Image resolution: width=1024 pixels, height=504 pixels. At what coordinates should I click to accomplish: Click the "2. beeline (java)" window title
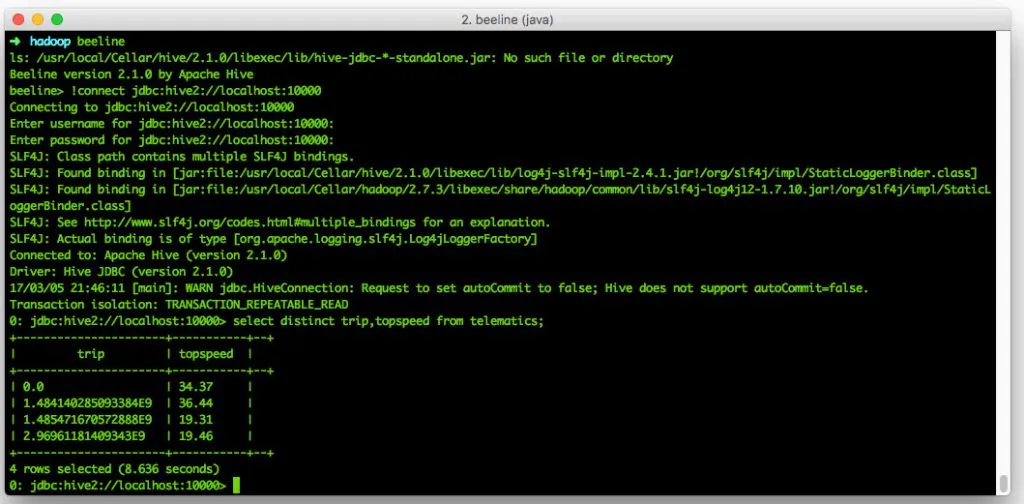pyautogui.click(x=511, y=19)
